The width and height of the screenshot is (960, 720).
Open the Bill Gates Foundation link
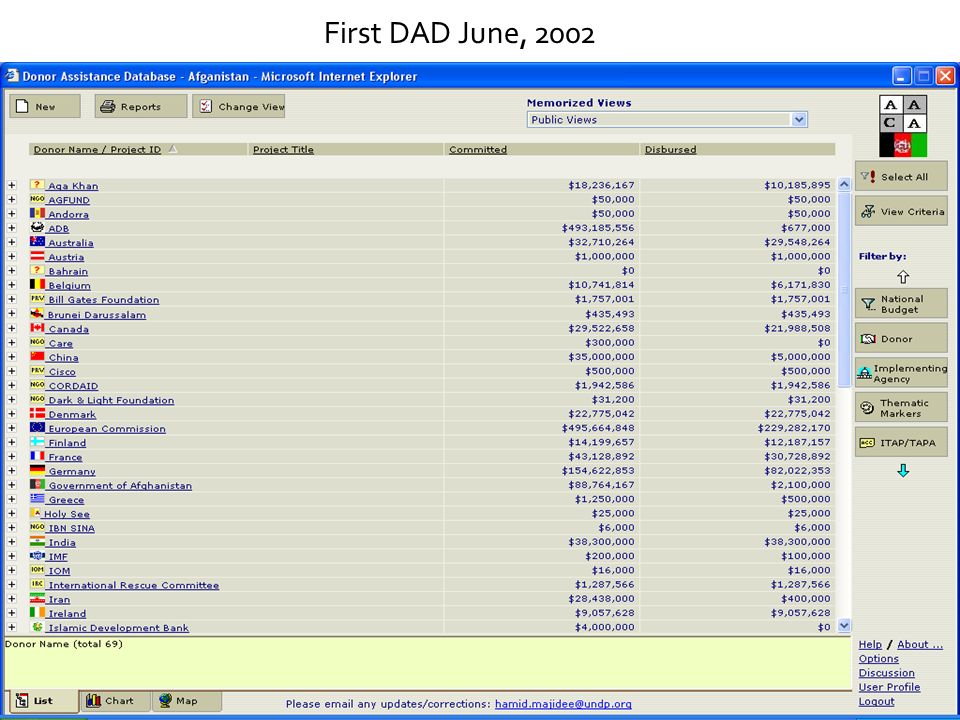103,300
